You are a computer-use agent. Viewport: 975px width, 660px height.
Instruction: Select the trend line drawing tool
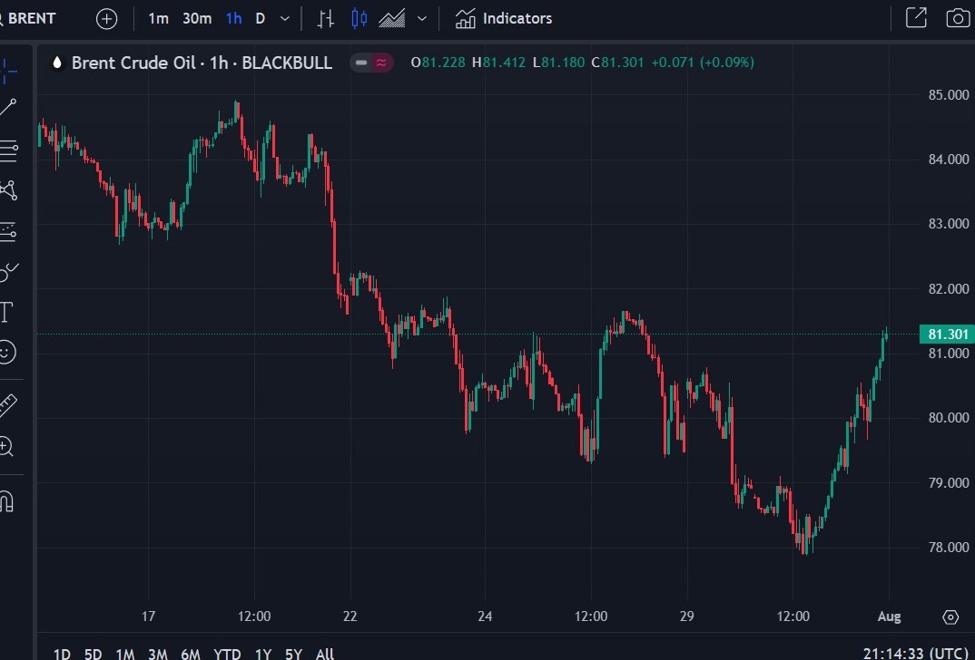(x=8, y=107)
